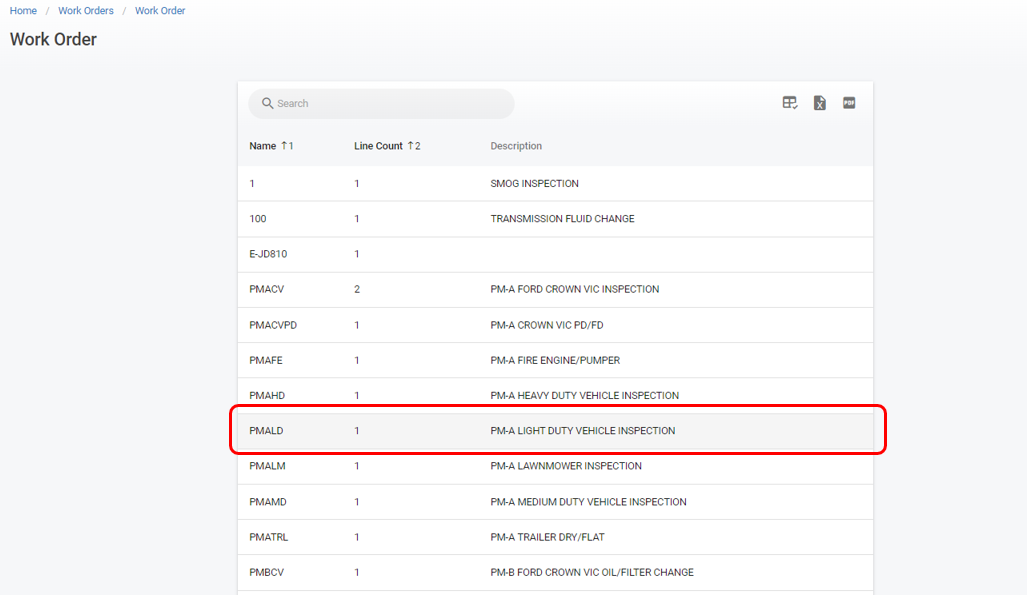Open work order 100 for transmission fluid change
The image size is (1027, 597).
256,218
